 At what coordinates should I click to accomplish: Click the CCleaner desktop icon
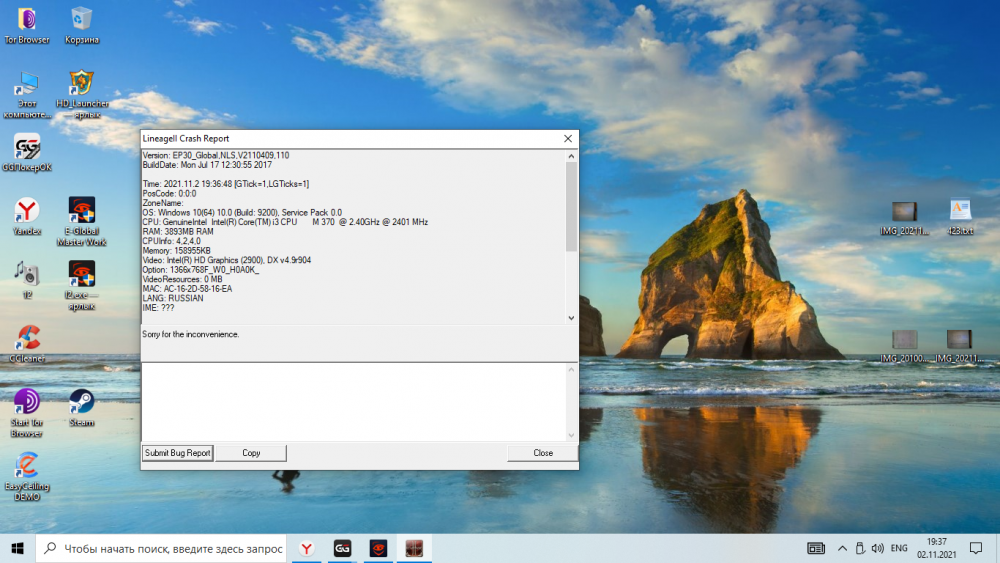(26, 339)
